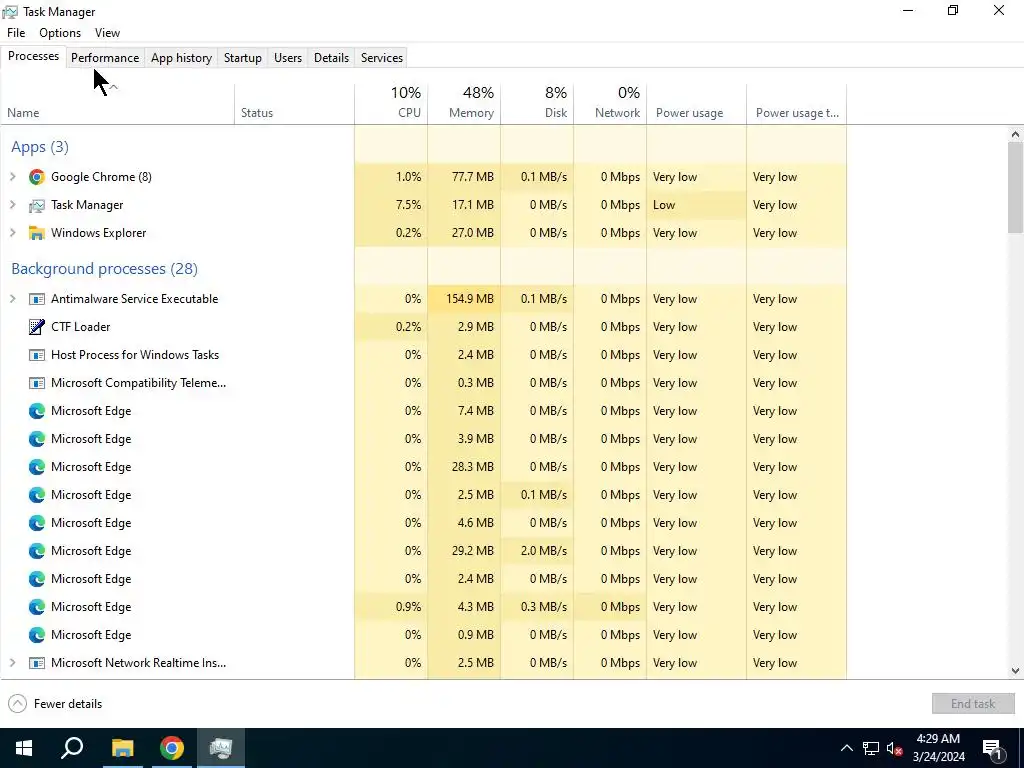Click the 0.9% CPU cell of Microsoft Edge
The image size is (1024, 768).
[x=391, y=607]
